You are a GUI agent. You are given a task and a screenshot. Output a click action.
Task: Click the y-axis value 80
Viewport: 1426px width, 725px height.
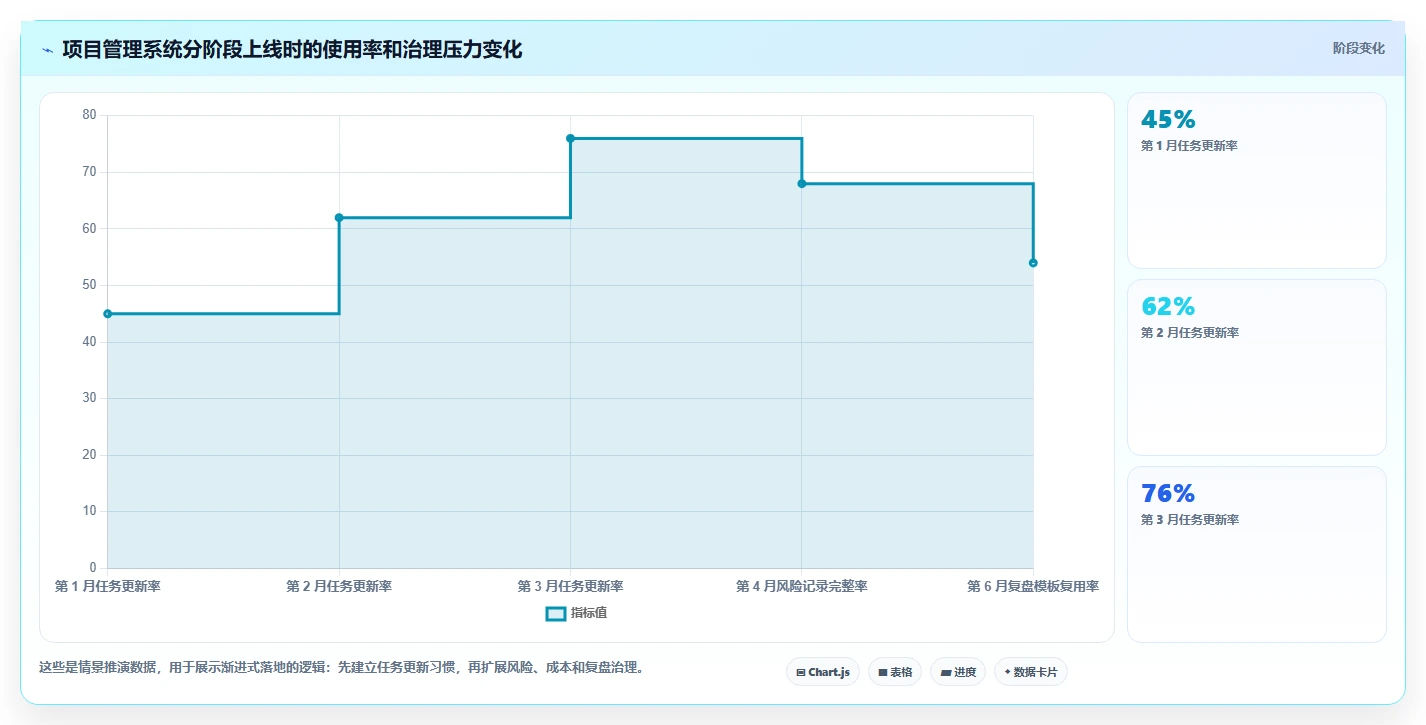(x=89, y=115)
